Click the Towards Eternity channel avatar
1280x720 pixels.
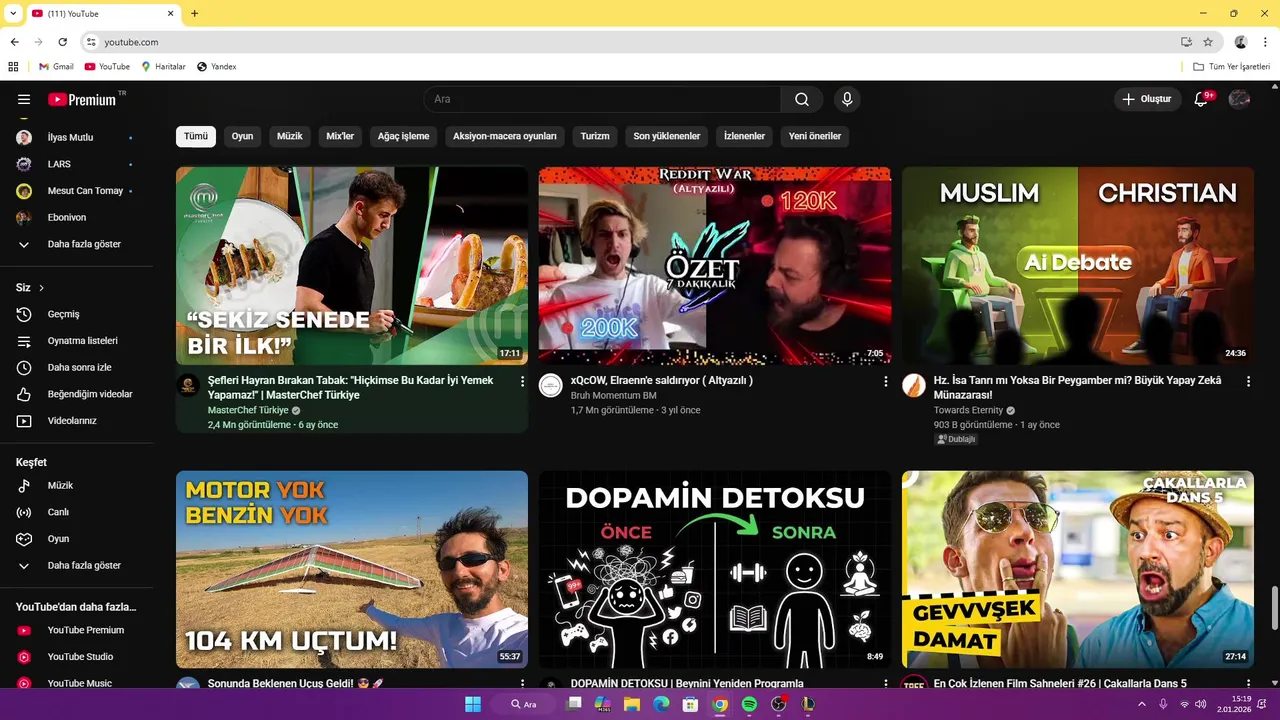914,386
